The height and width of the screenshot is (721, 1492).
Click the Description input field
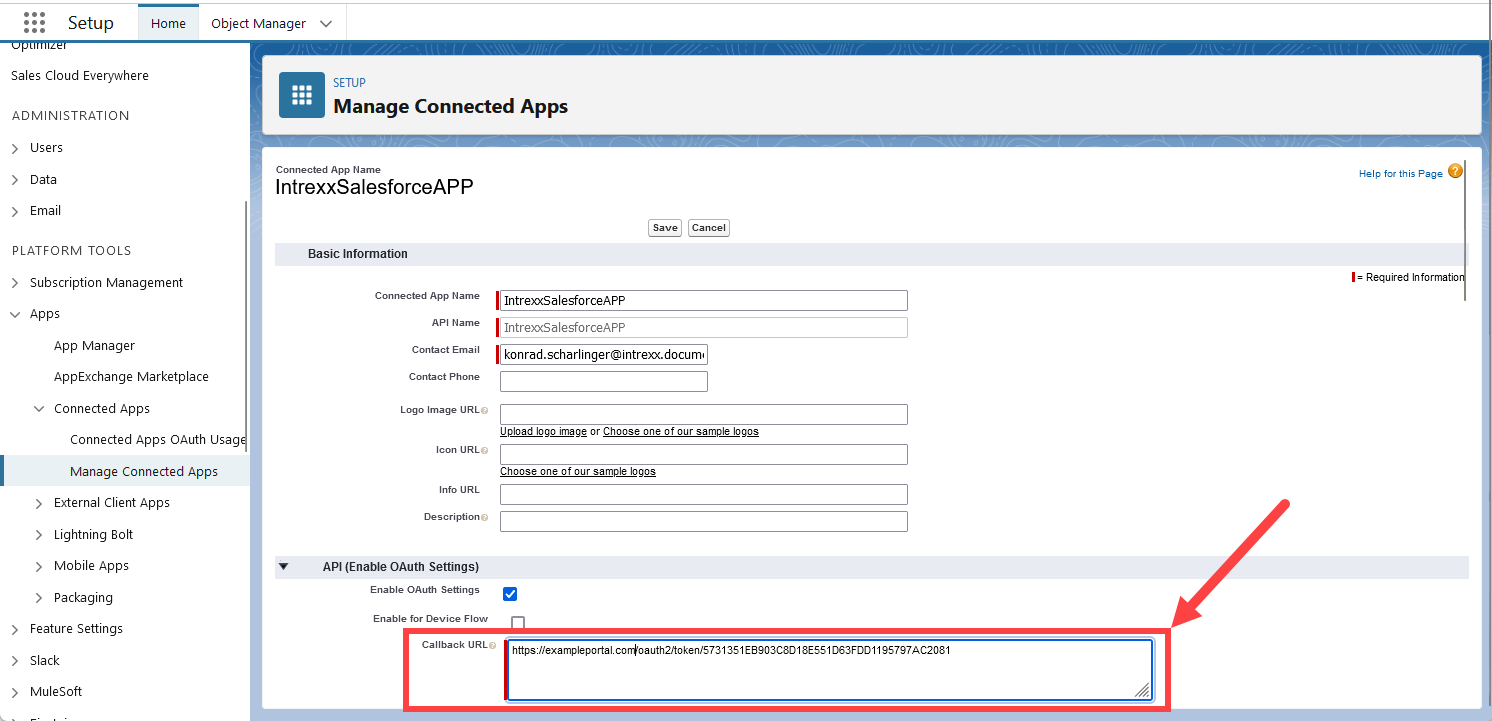(704, 521)
